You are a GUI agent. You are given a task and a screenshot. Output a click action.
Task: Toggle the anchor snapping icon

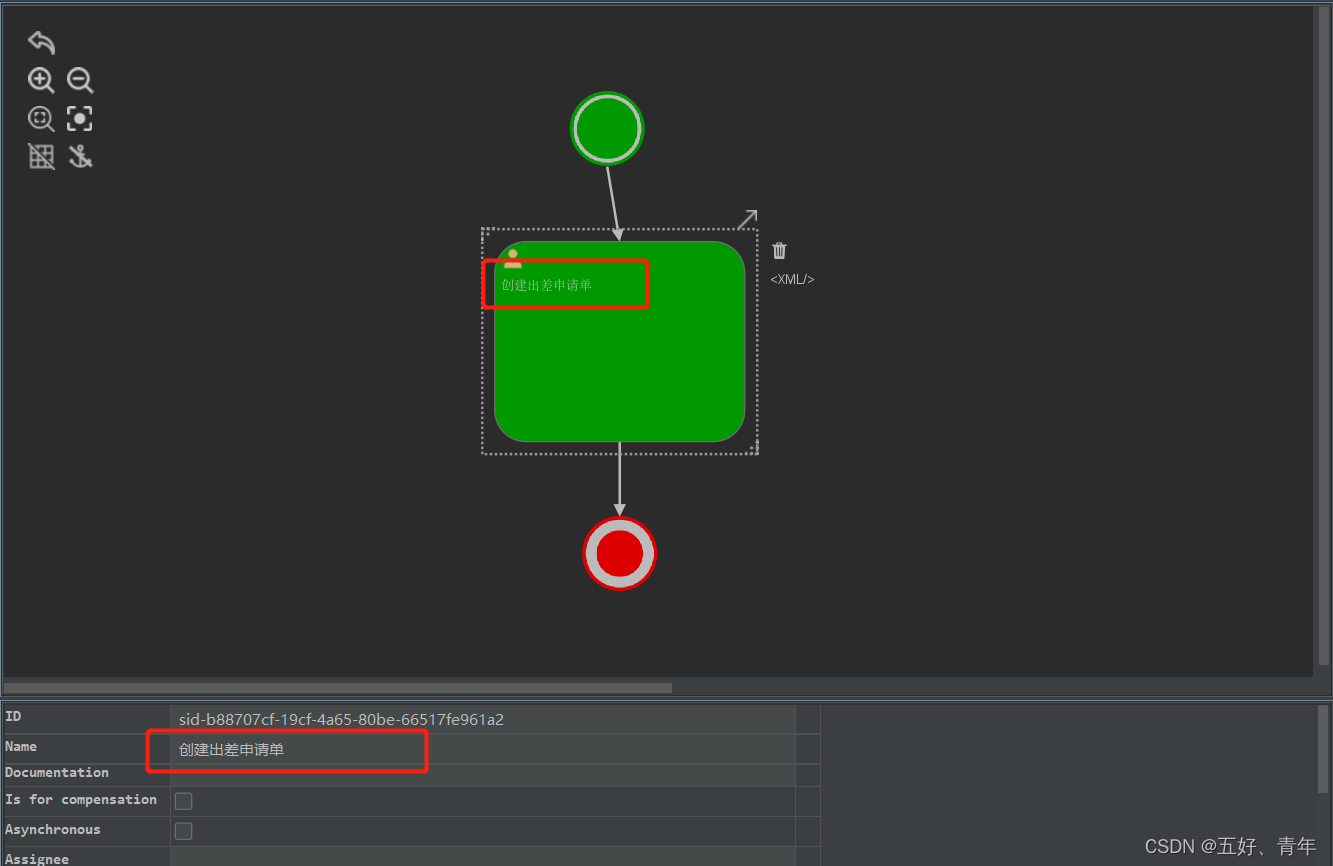[x=80, y=156]
